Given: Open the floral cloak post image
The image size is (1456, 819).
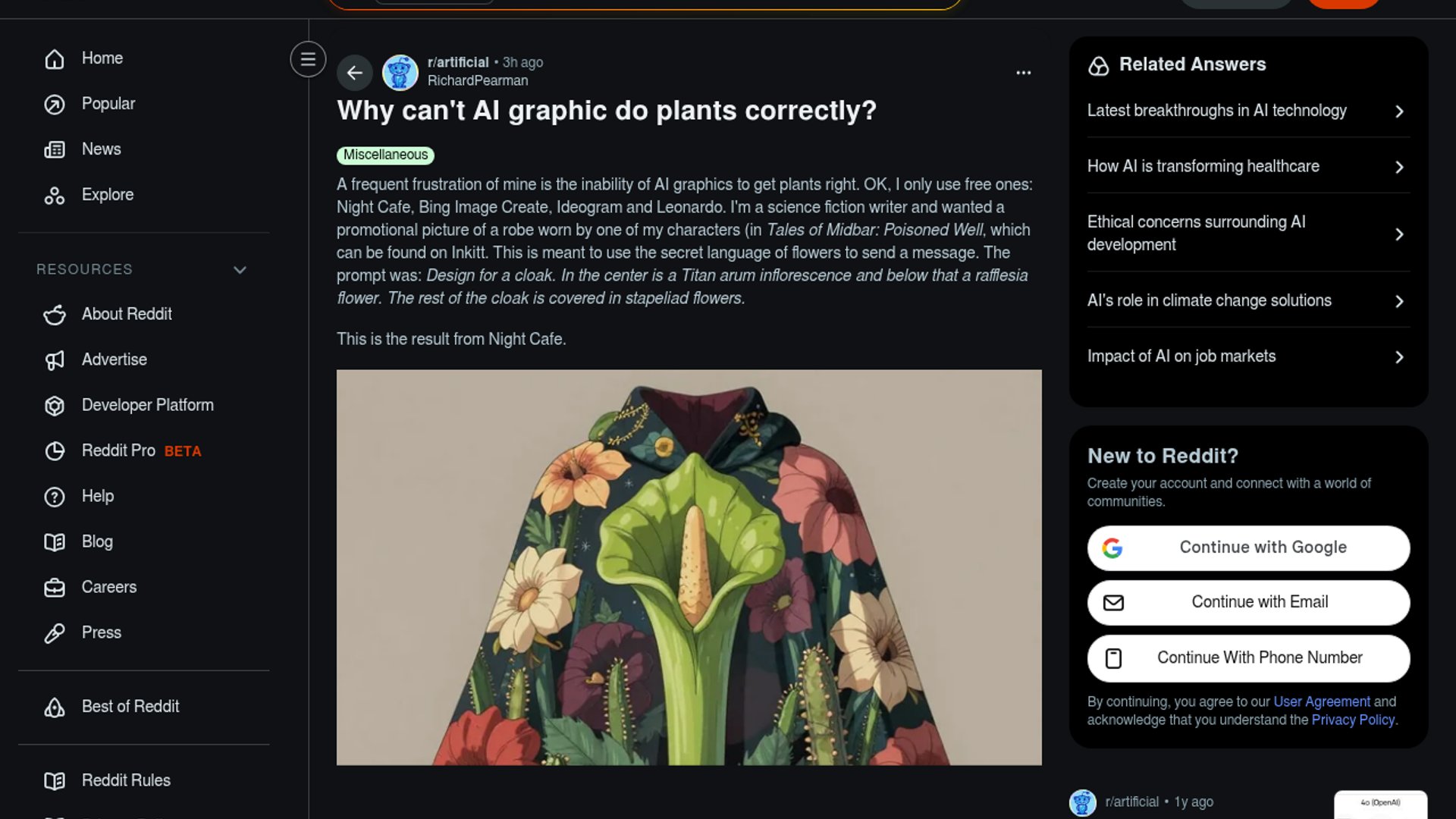Looking at the screenshot, I should coord(689,567).
